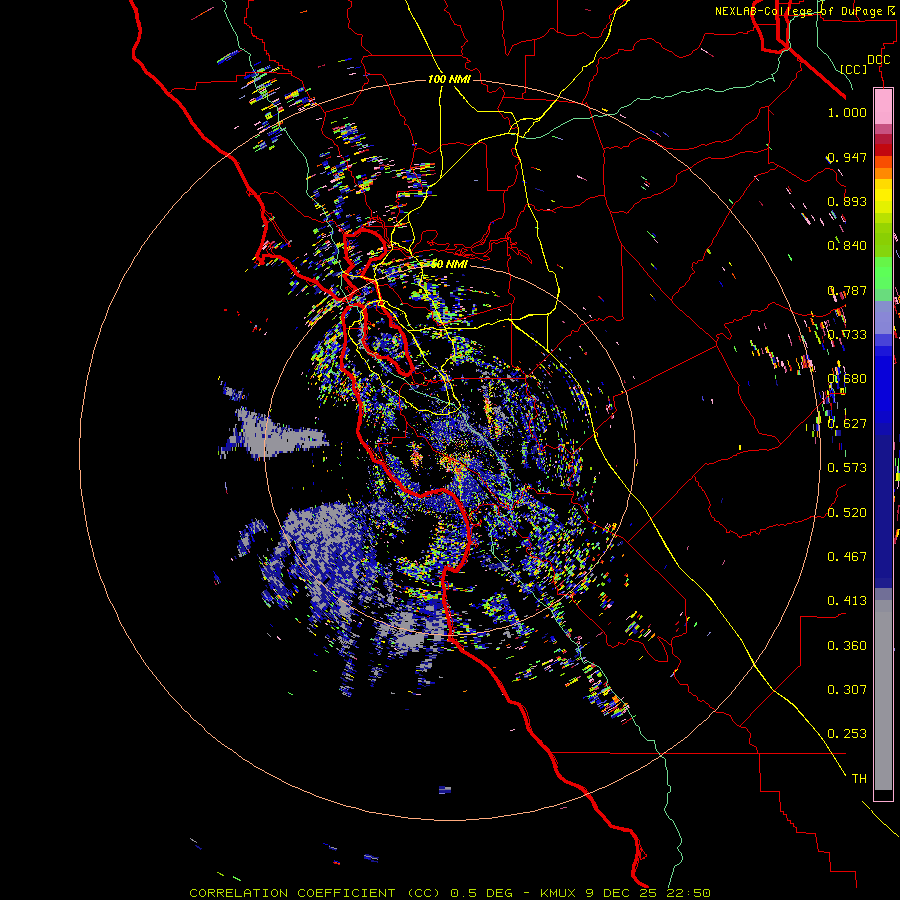Select the 0.573 scale value
Viewport: 900px width, 900px height.
click(x=847, y=468)
